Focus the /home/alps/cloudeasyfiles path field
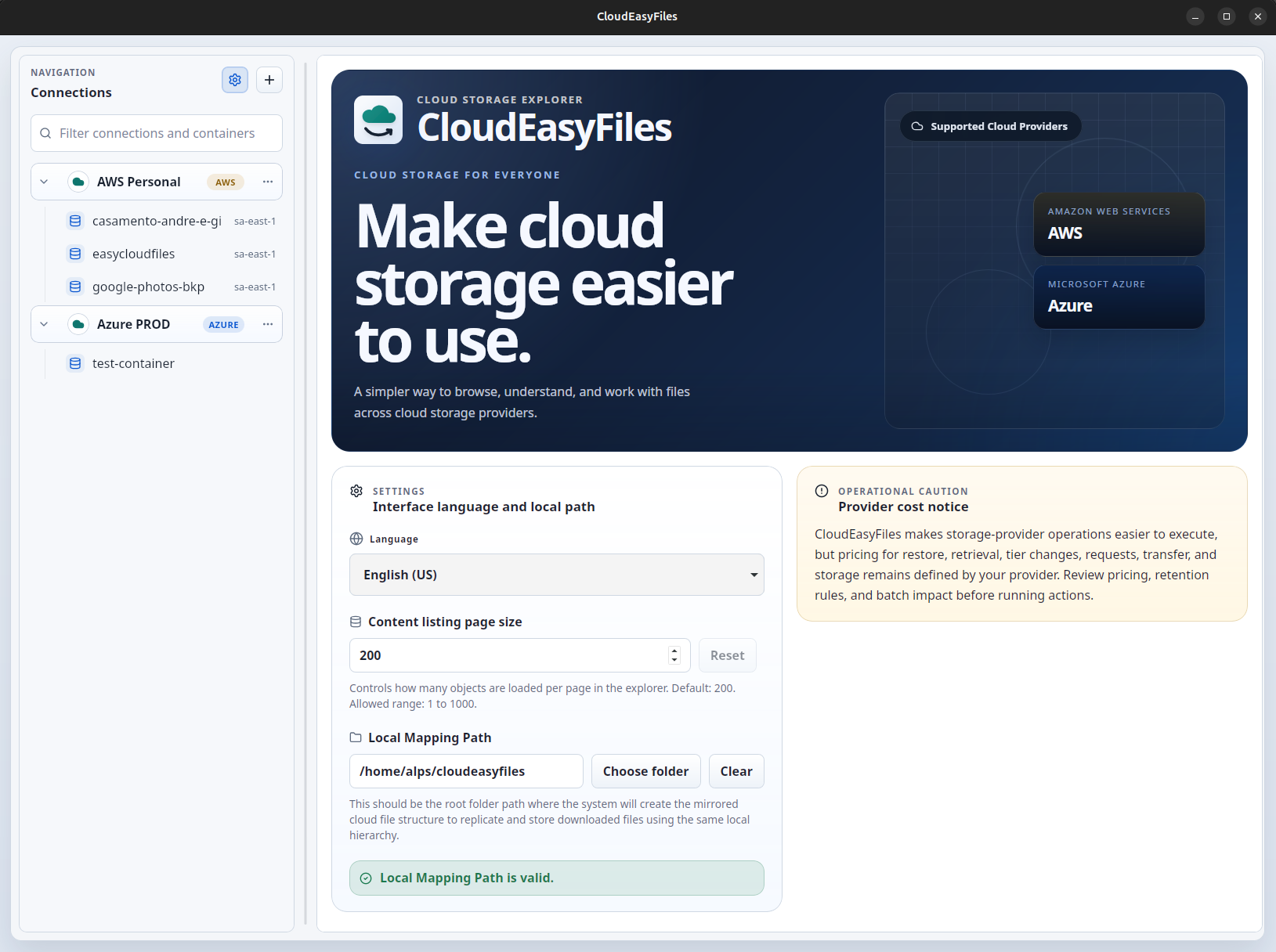The image size is (1276, 952). 466,771
